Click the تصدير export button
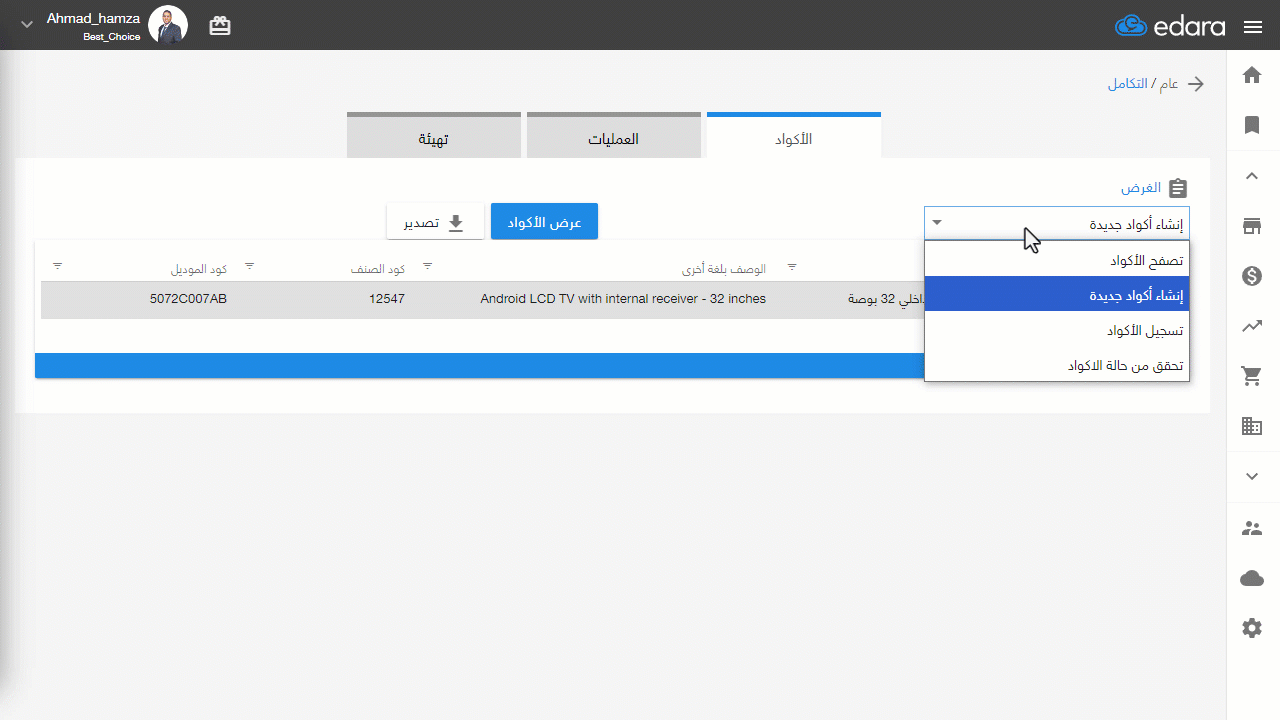 (x=435, y=222)
